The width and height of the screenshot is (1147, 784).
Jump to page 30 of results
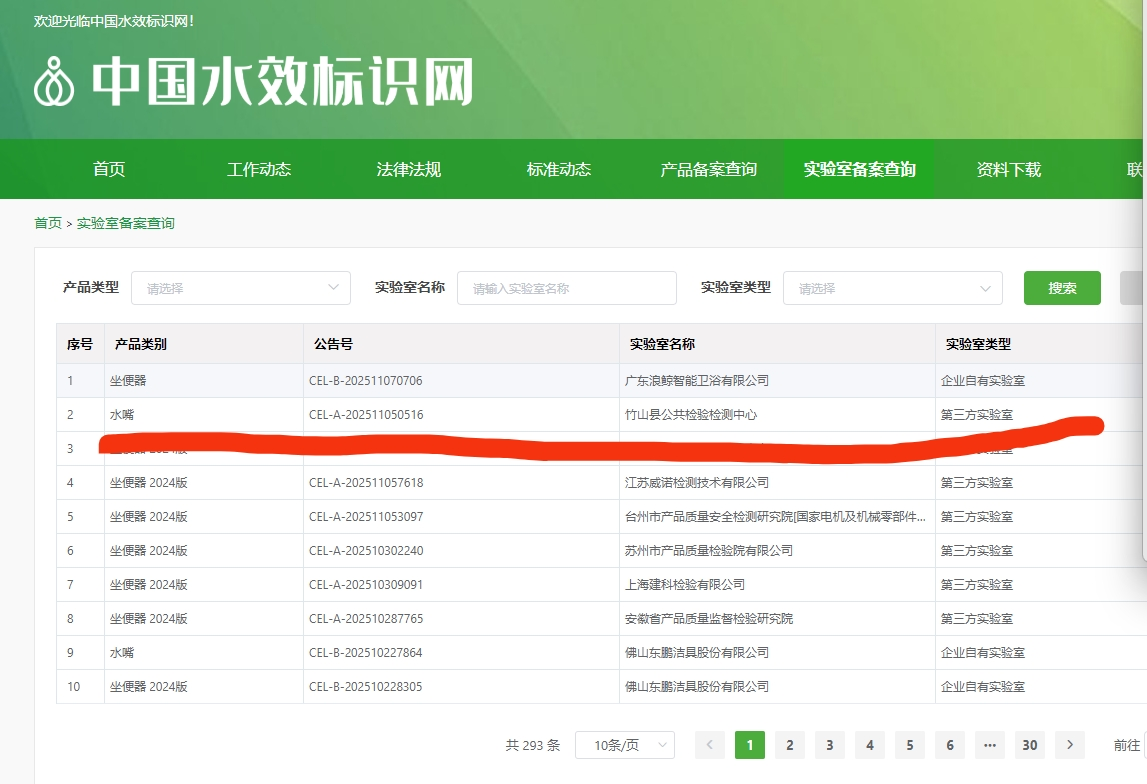[x=1029, y=745]
